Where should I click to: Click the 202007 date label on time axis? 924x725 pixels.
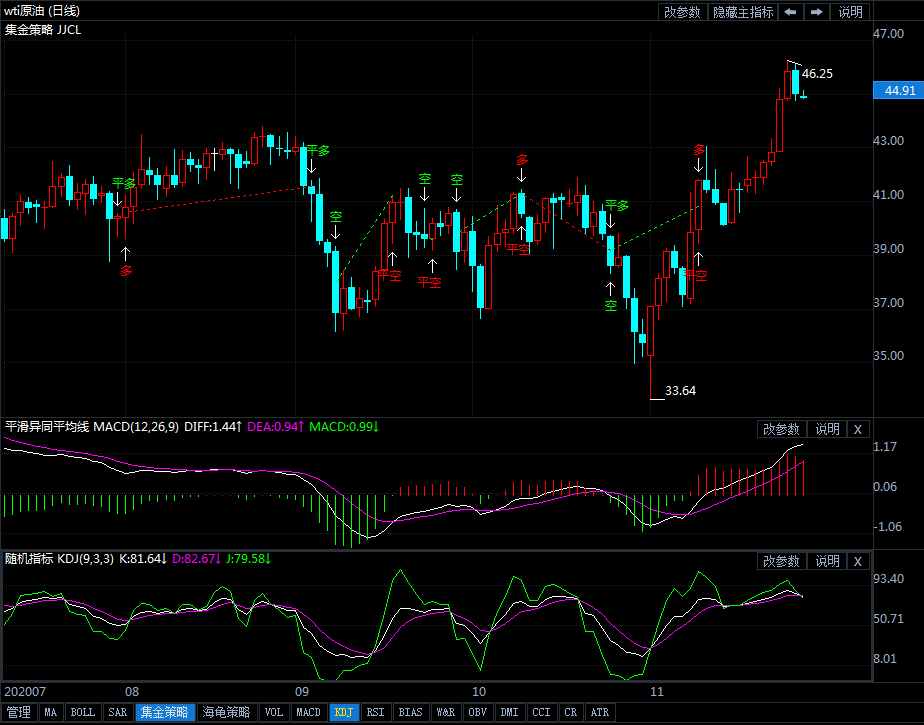click(x=25, y=692)
